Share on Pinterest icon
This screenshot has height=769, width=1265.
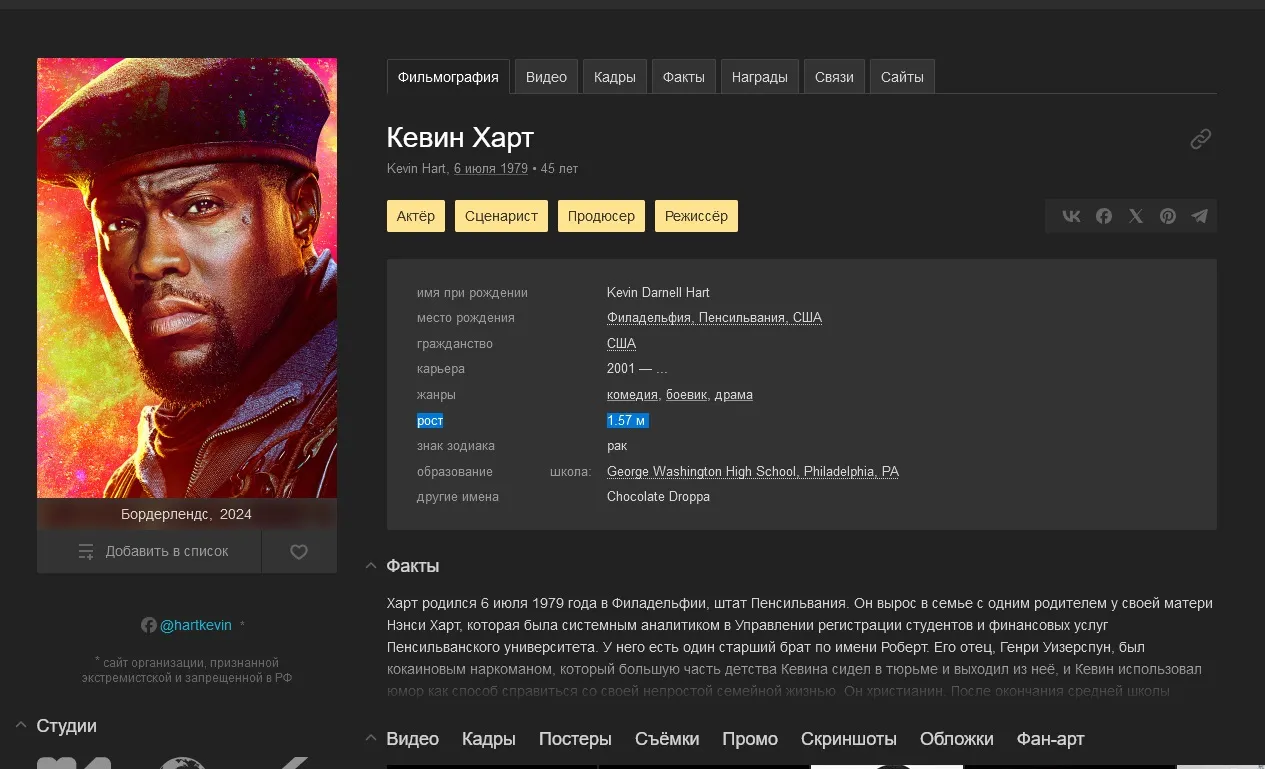(x=1168, y=216)
